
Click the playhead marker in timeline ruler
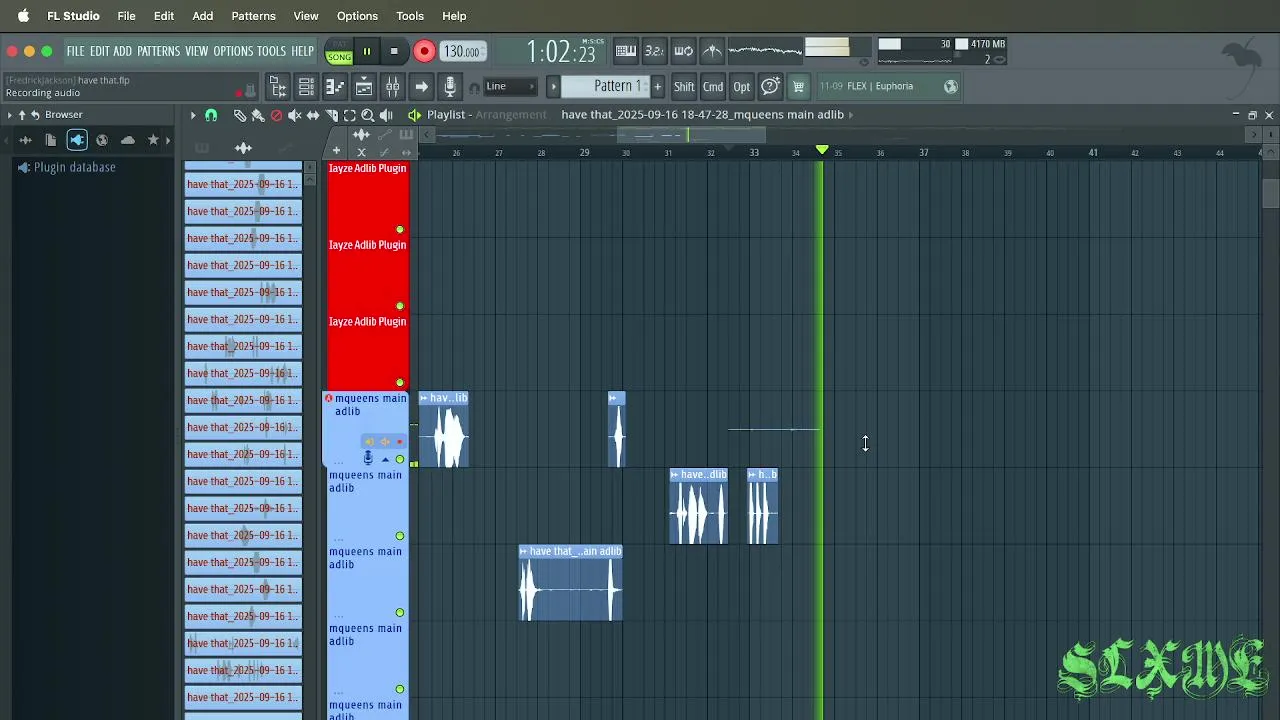822,150
